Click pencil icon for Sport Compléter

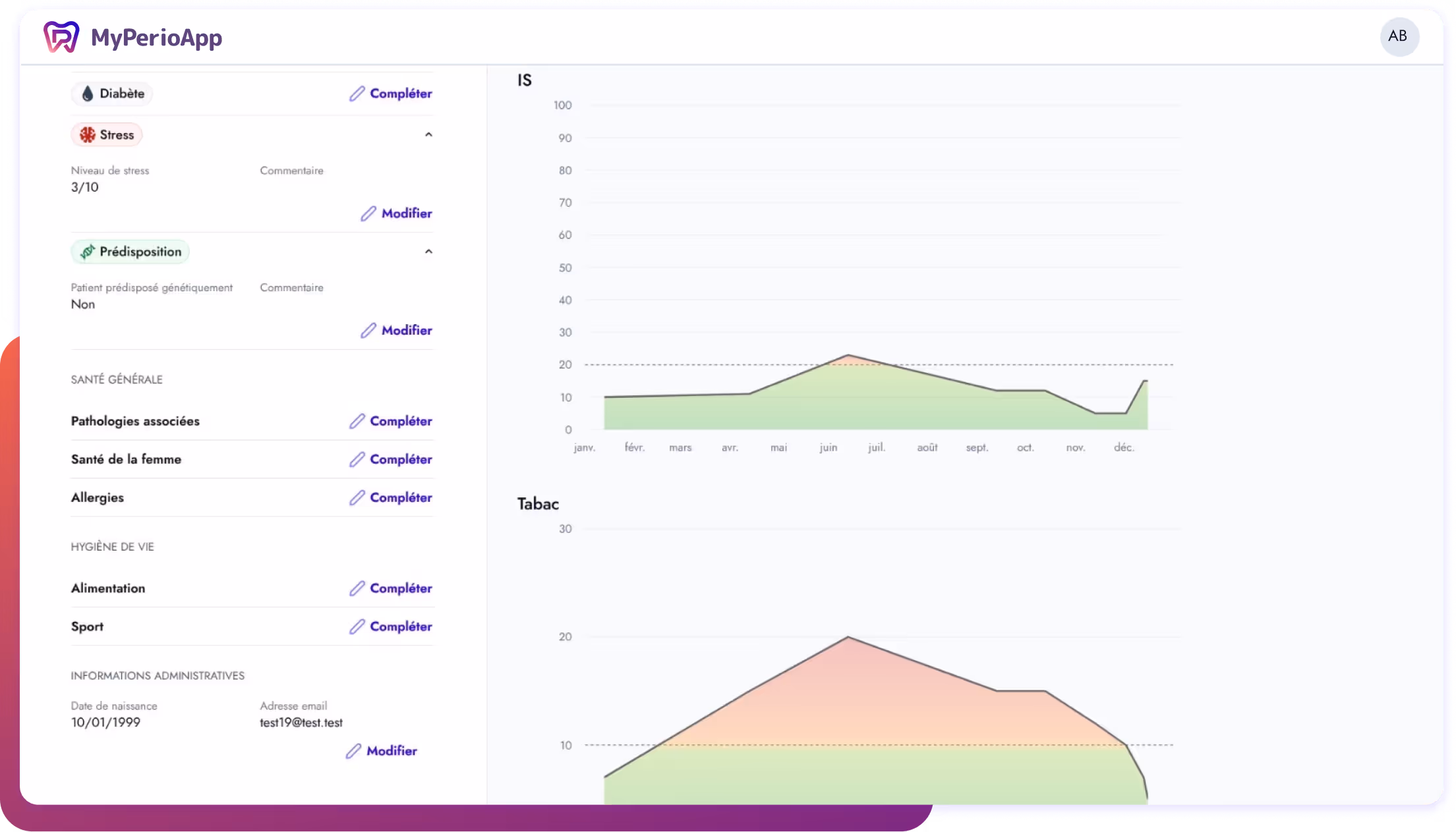point(357,627)
